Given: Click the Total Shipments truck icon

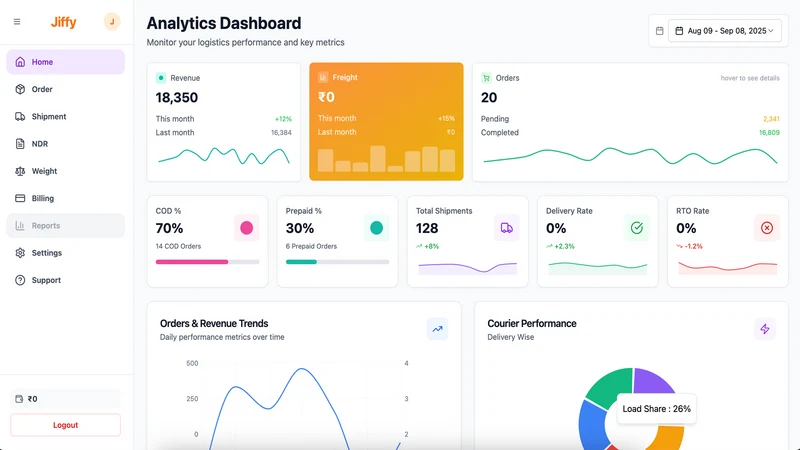Looking at the screenshot, I should click(507, 228).
